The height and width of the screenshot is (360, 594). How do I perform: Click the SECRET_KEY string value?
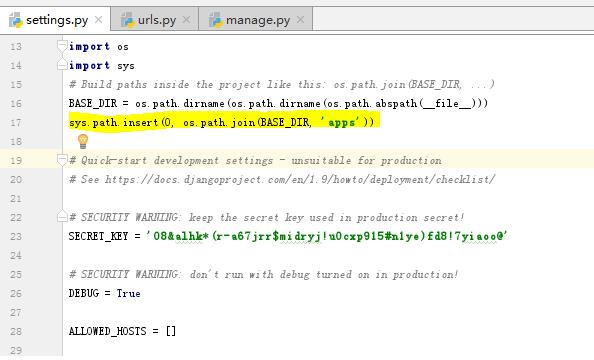tap(327, 236)
